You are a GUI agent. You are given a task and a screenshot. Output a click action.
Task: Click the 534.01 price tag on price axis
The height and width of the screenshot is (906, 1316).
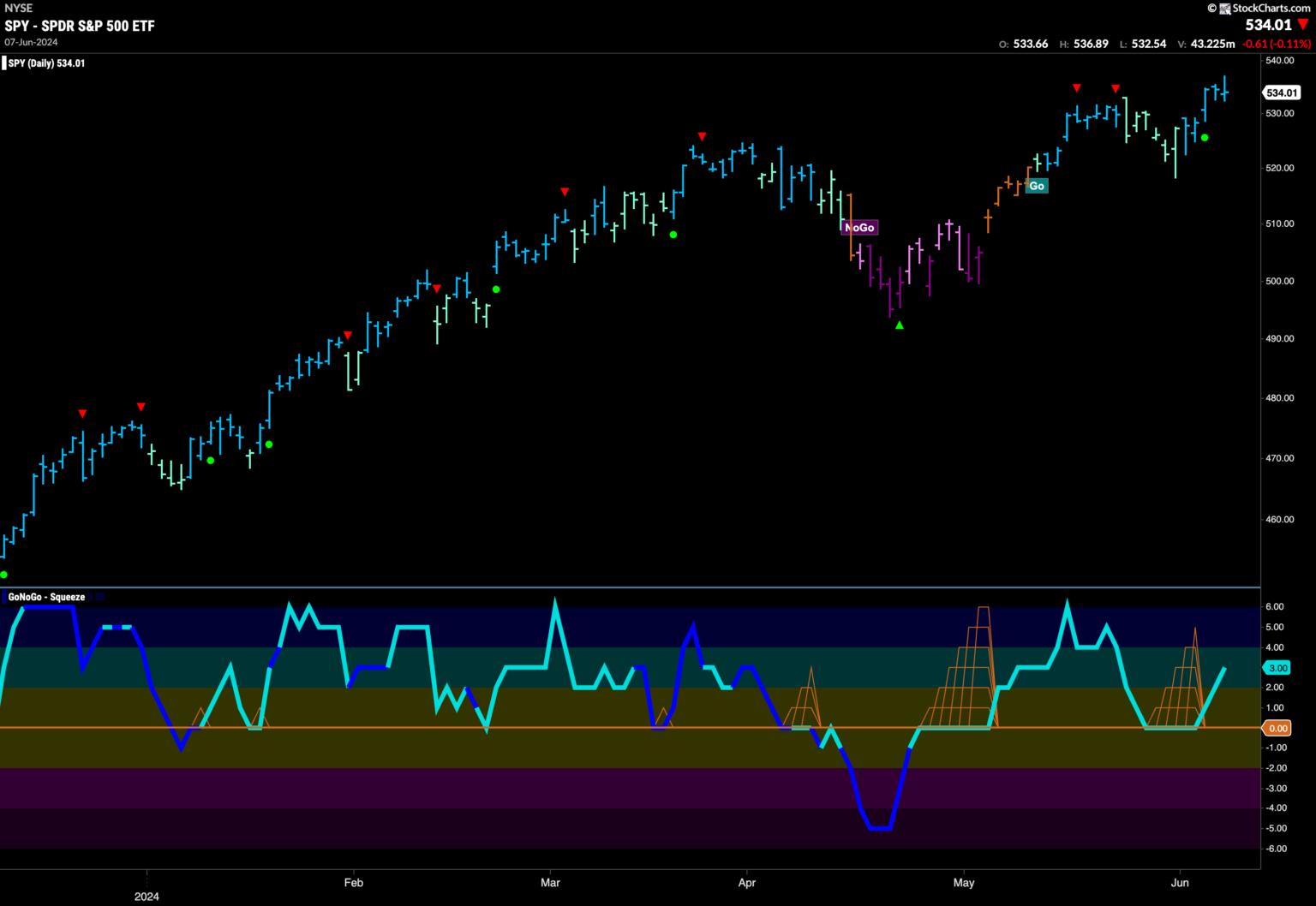(x=1282, y=92)
